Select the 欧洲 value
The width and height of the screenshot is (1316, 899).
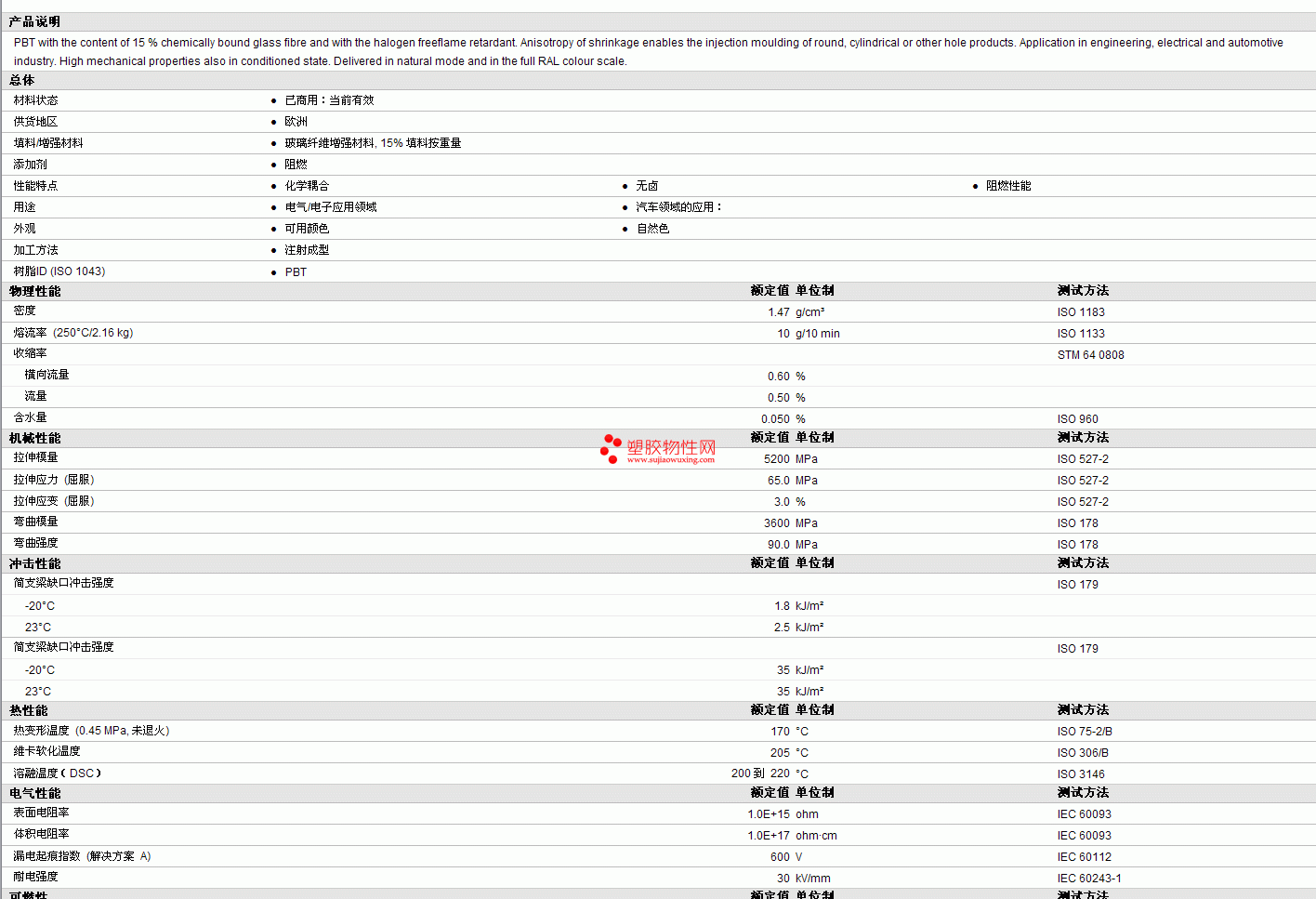click(x=296, y=122)
